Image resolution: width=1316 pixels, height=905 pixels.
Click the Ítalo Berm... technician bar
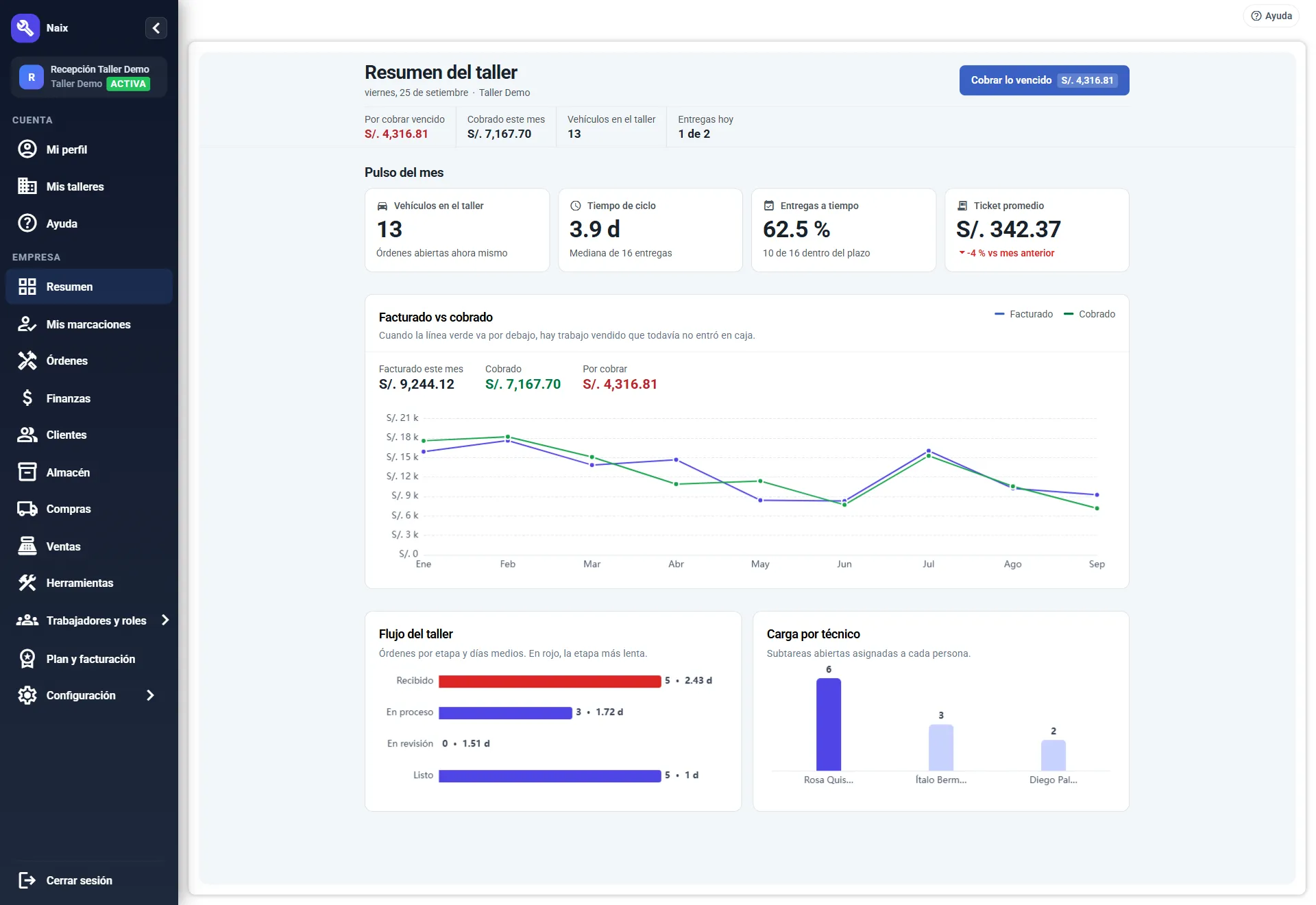(941, 747)
